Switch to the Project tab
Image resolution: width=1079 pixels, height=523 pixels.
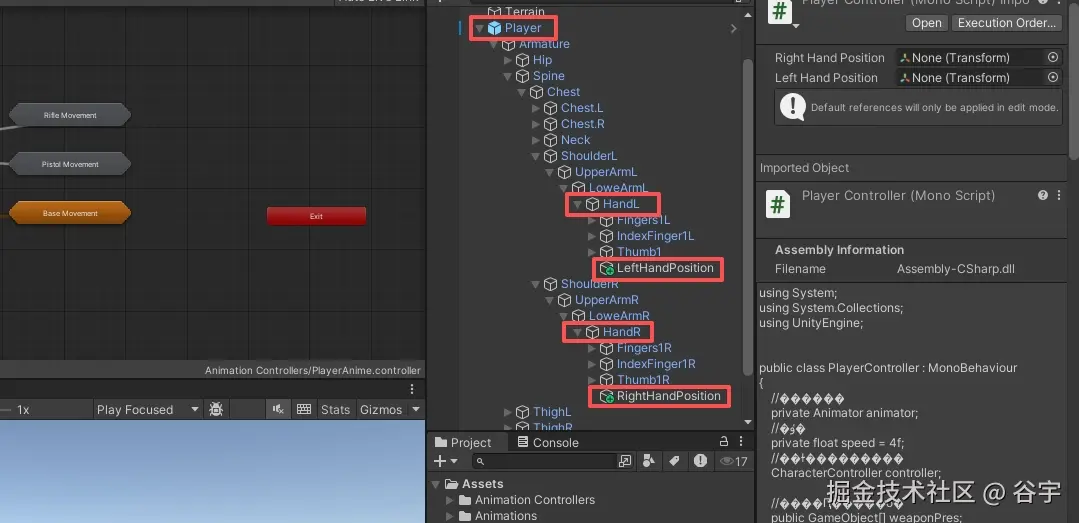click(x=463, y=442)
